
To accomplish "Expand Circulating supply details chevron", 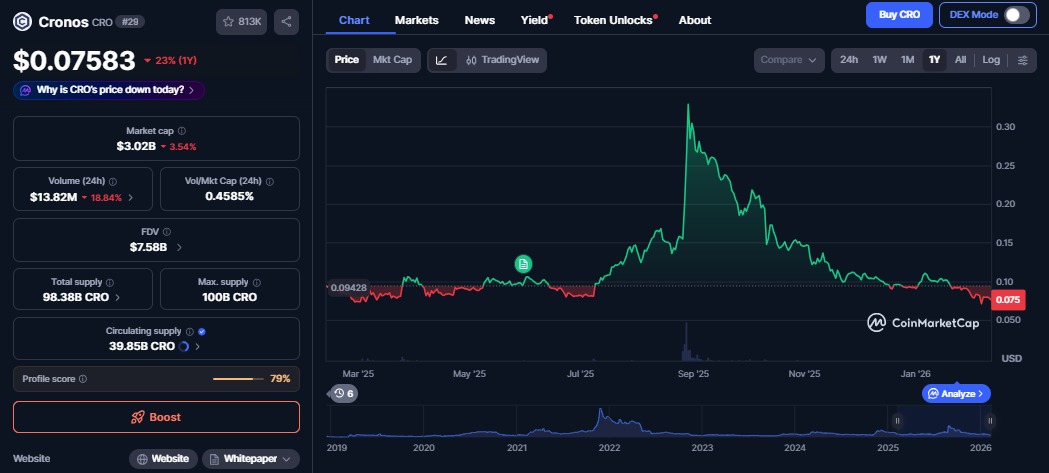I will [197, 347].
